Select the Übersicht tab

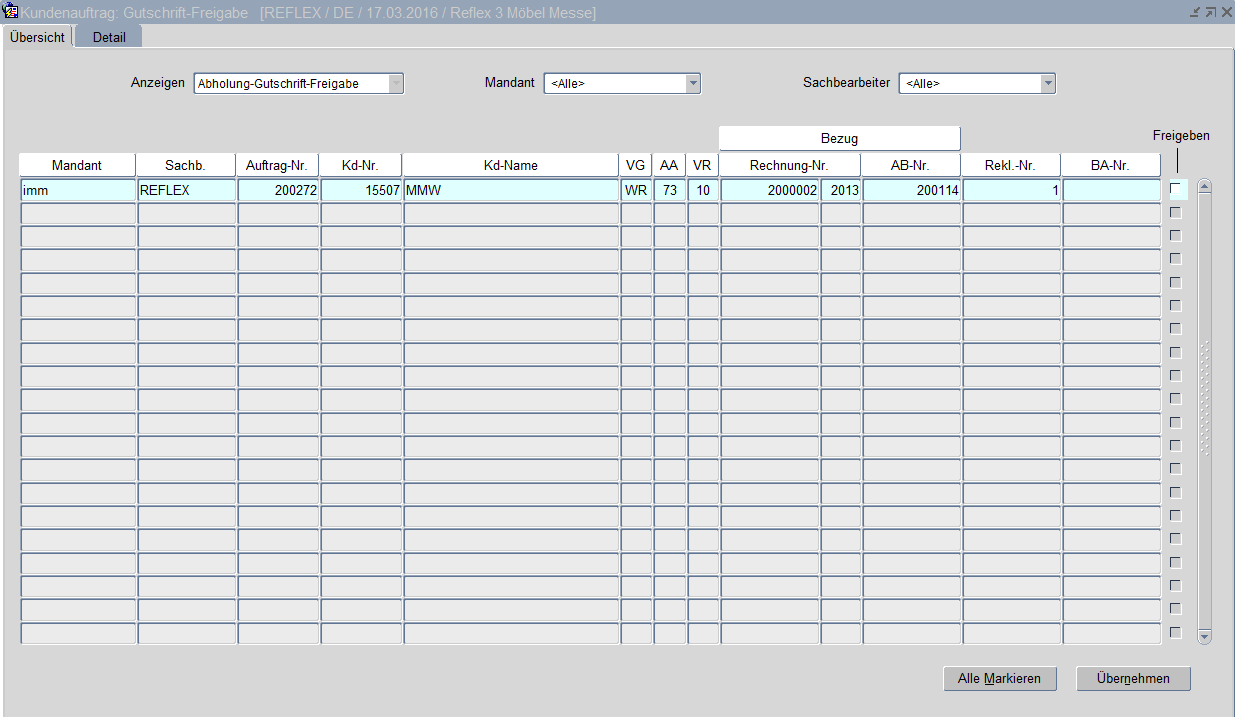(x=37, y=37)
